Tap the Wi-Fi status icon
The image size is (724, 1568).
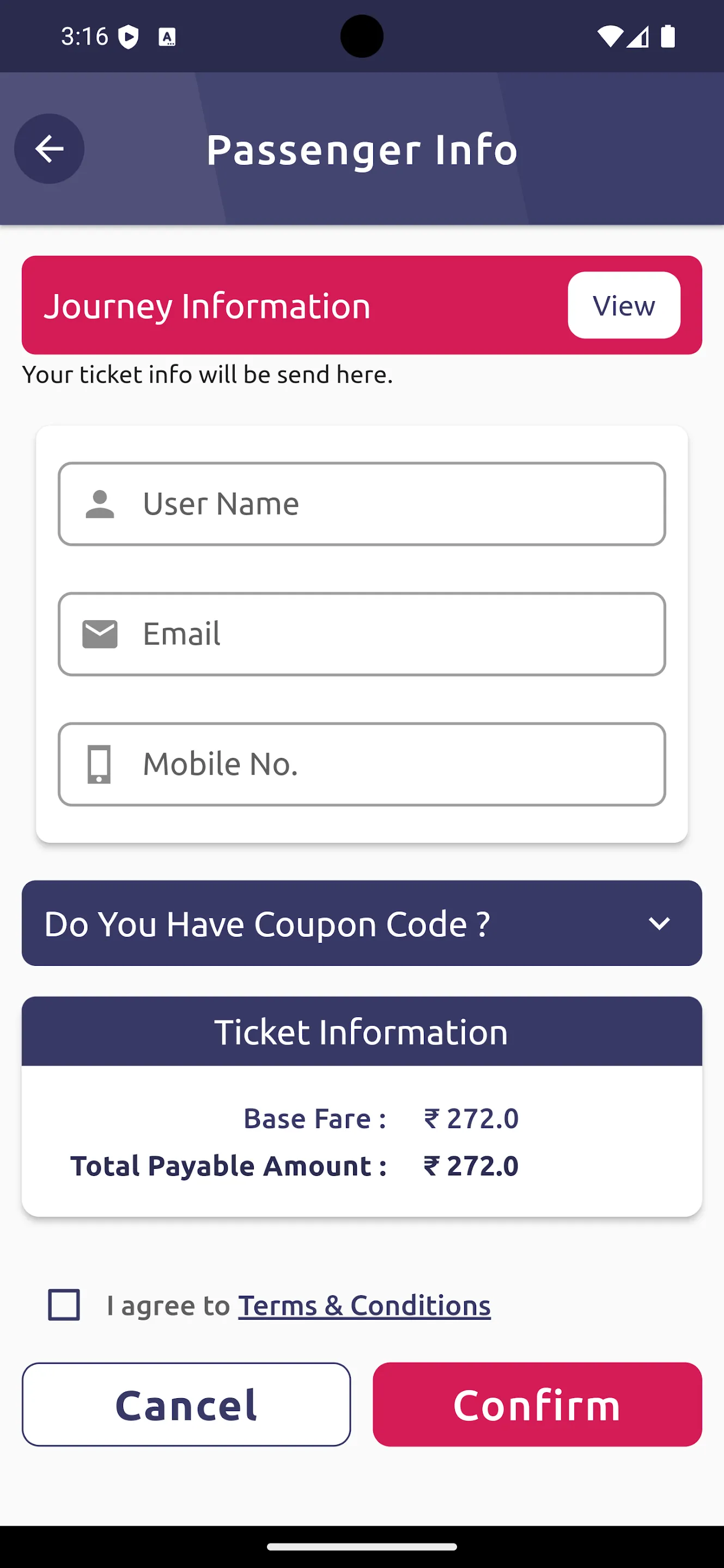coord(610,37)
